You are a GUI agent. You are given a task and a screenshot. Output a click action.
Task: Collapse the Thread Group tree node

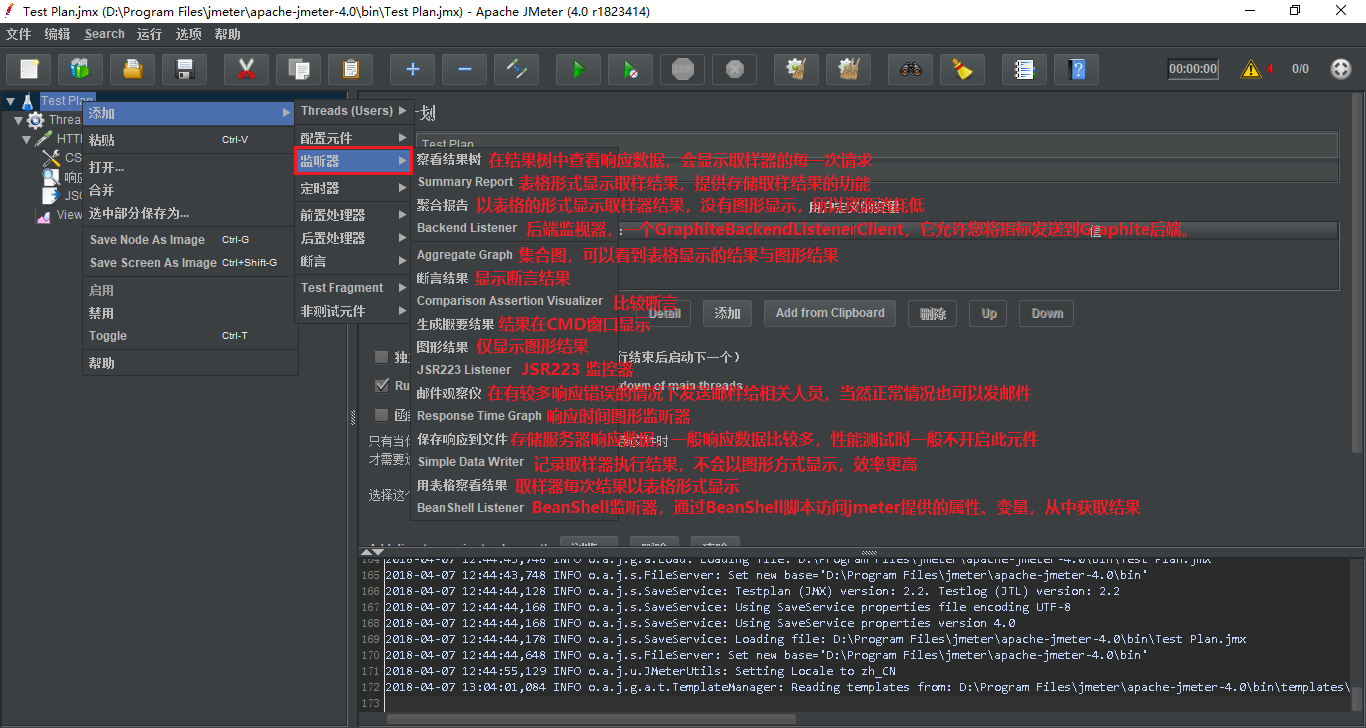pyautogui.click(x=18, y=120)
